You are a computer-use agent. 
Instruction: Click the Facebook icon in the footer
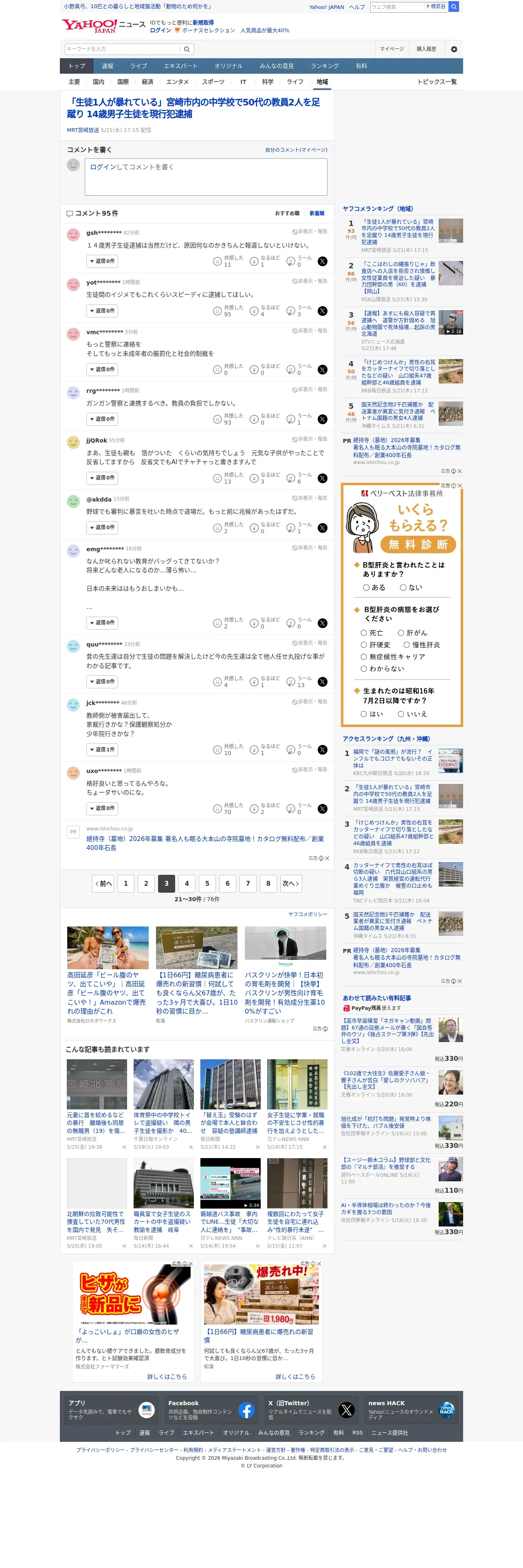(246, 1410)
